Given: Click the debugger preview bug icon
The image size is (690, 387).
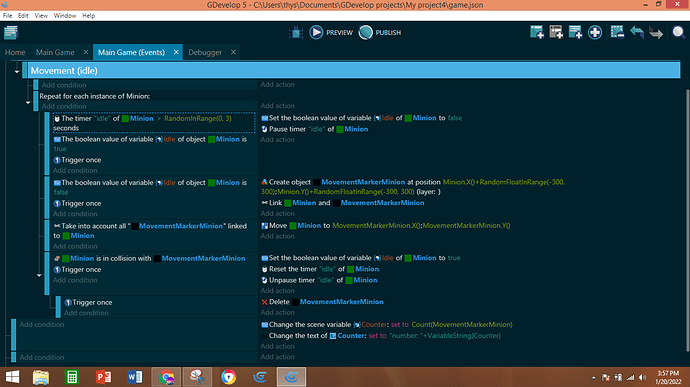Looking at the screenshot, I should [296, 33].
